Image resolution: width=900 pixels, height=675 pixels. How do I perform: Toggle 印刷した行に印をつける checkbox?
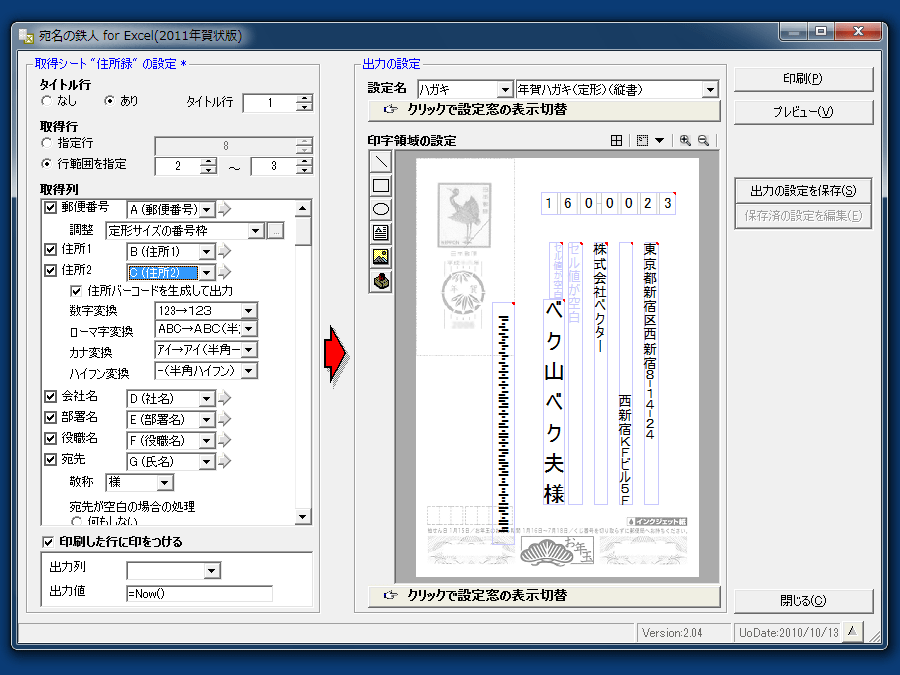(48, 542)
